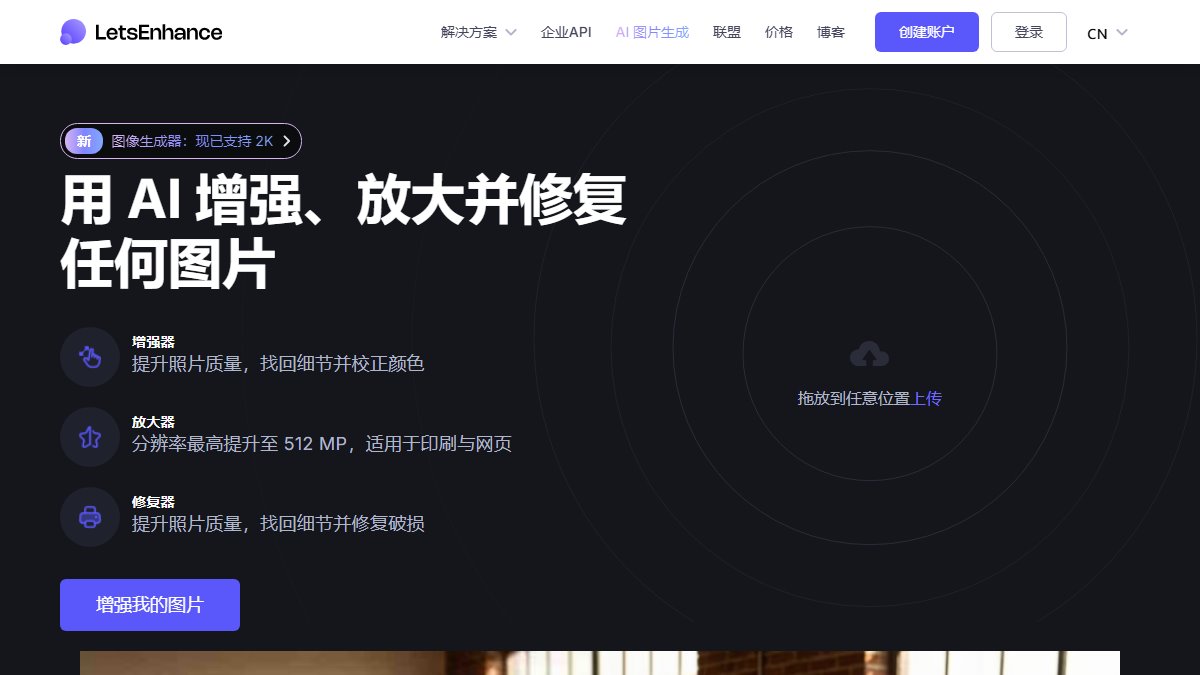1200x675 pixels.
Task: Click the LetsEnhance wordmark text
Action: 158,32
